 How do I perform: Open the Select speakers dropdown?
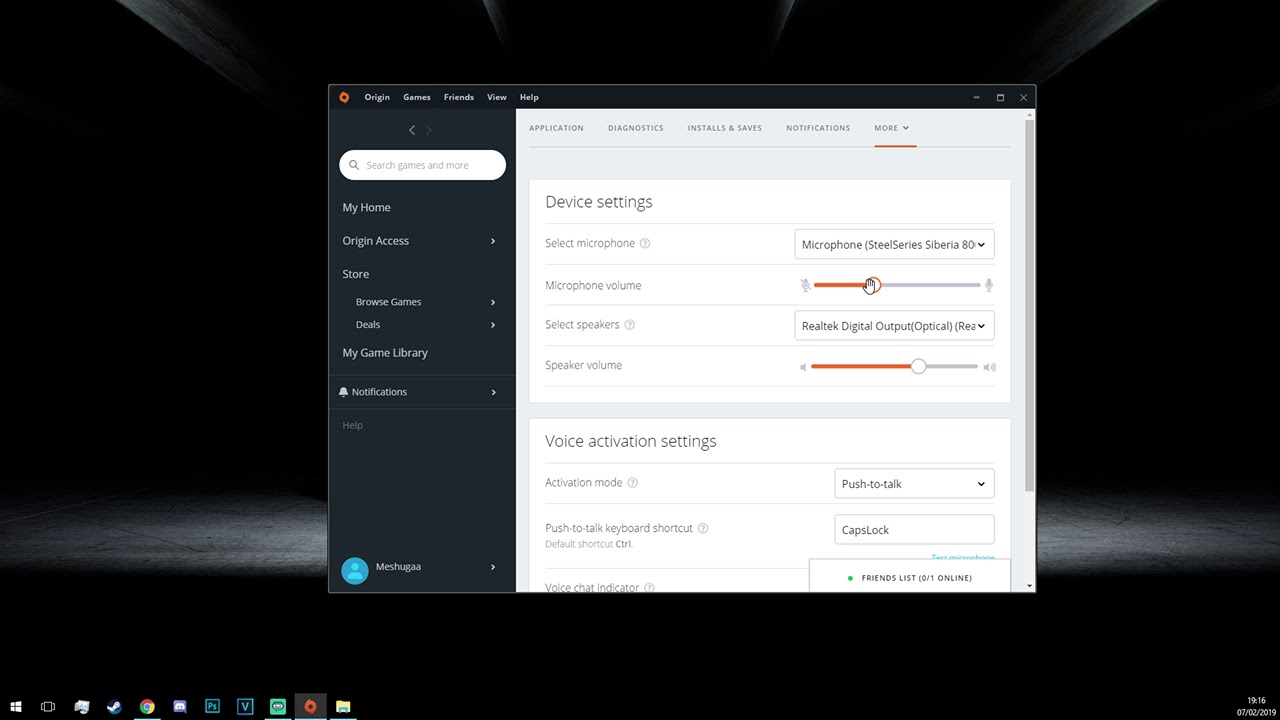click(894, 326)
